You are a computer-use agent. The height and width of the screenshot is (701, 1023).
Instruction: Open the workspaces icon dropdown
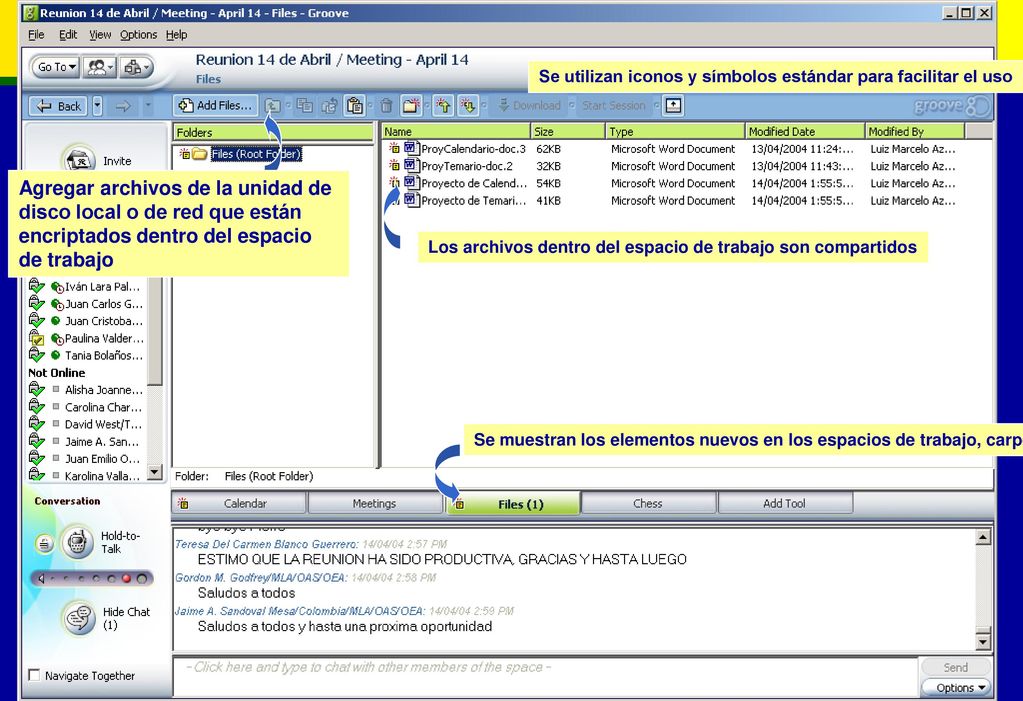point(136,67)
